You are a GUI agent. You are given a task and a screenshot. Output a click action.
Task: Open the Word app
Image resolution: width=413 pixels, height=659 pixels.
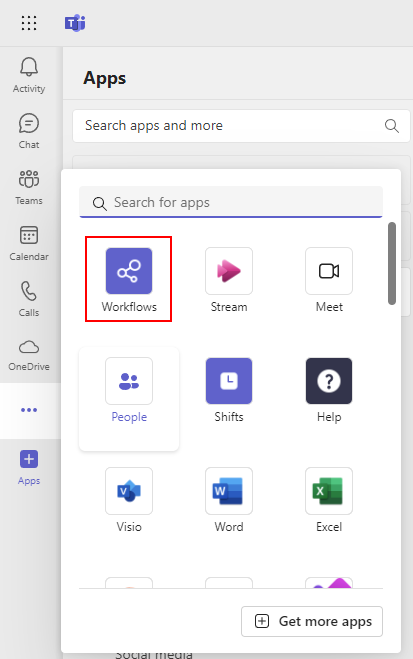229,500
